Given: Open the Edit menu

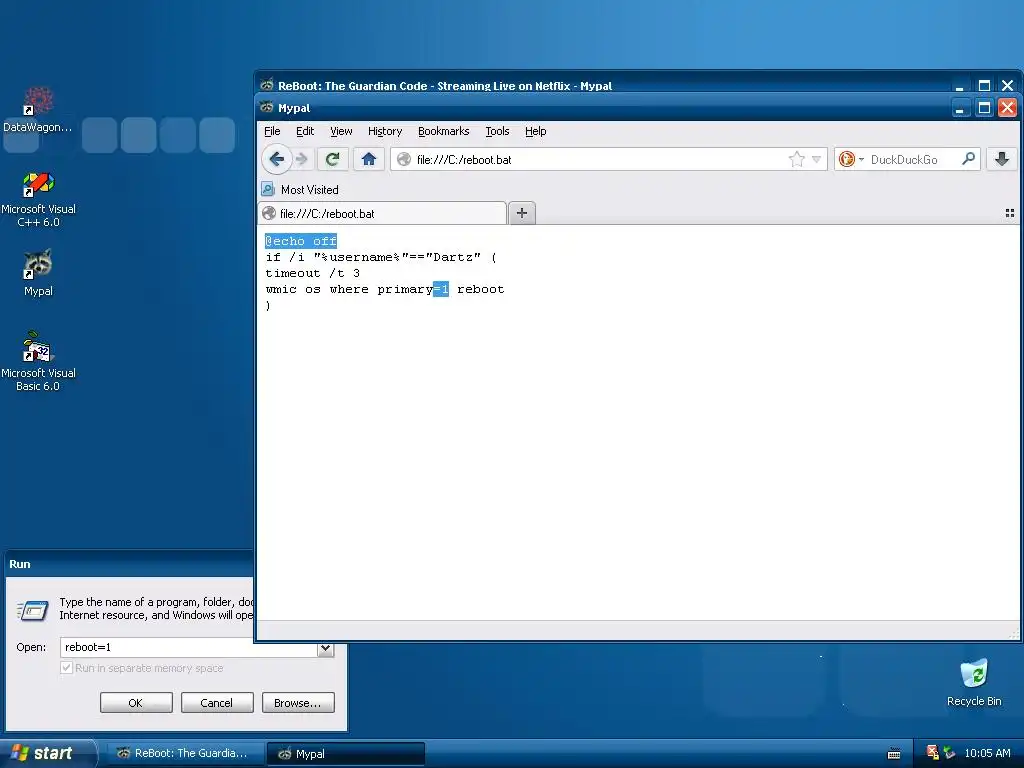Looking at the screenshot, I should pos(305,131).
